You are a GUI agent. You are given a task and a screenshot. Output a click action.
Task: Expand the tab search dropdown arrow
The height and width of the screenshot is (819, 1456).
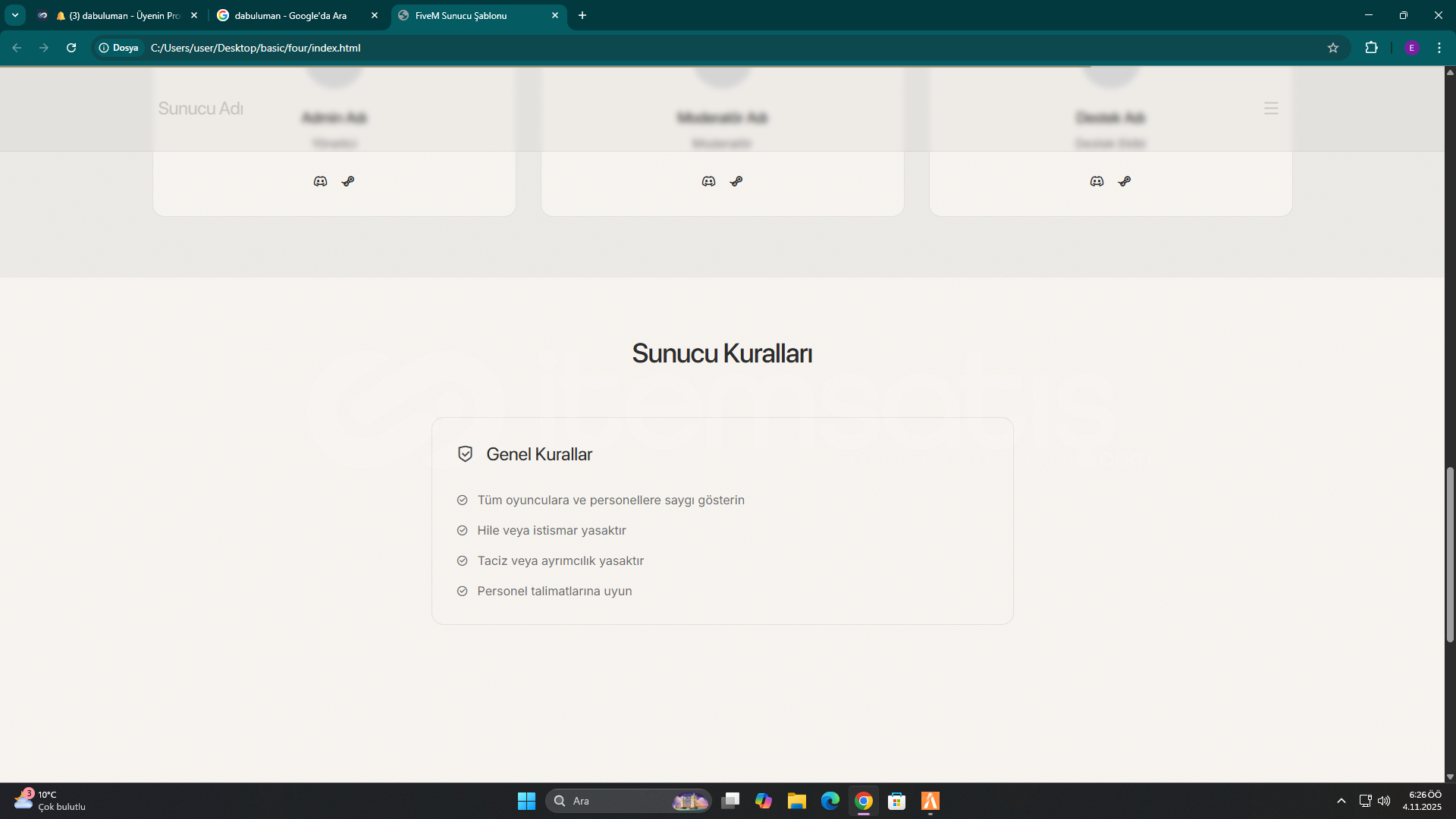[x=14, y=15]
